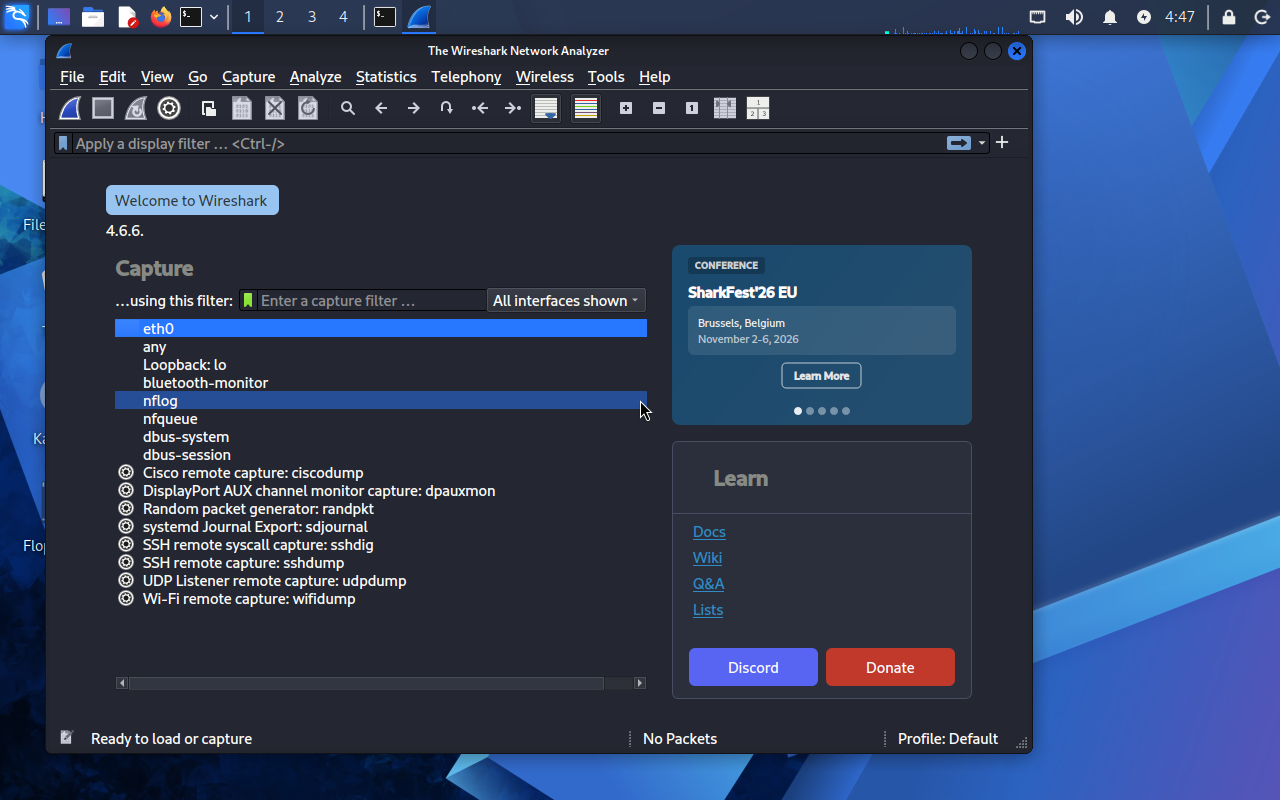This screenshot has height=800, width=1280.
Task: Toggle auto-scroll during live capture
Action: [546, 108]
